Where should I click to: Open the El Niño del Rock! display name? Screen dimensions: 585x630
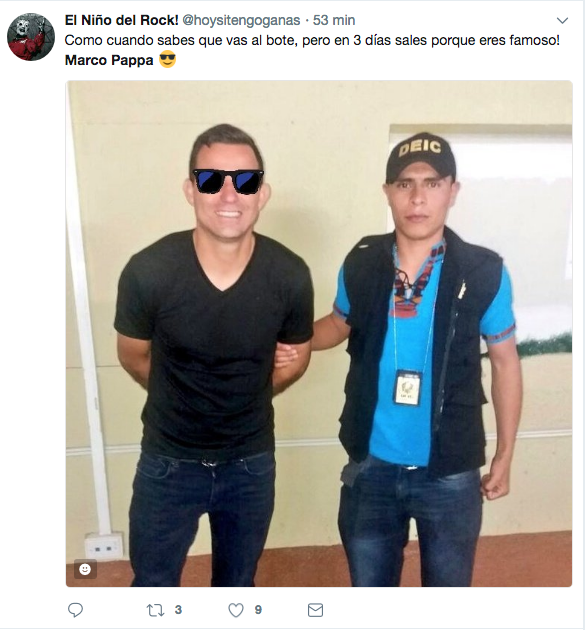(121, 20)
